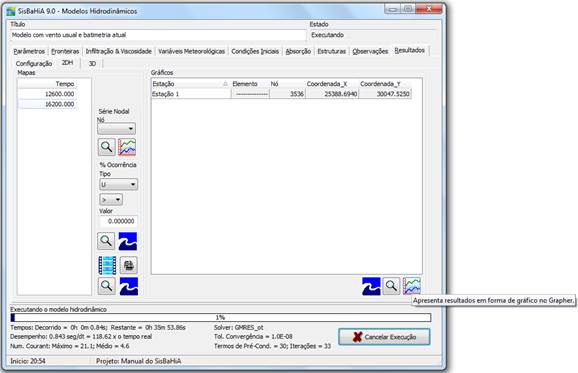Click the Cancelar Execução button
Viewport: 578px width, 373px height.
[x=384, y=337]
